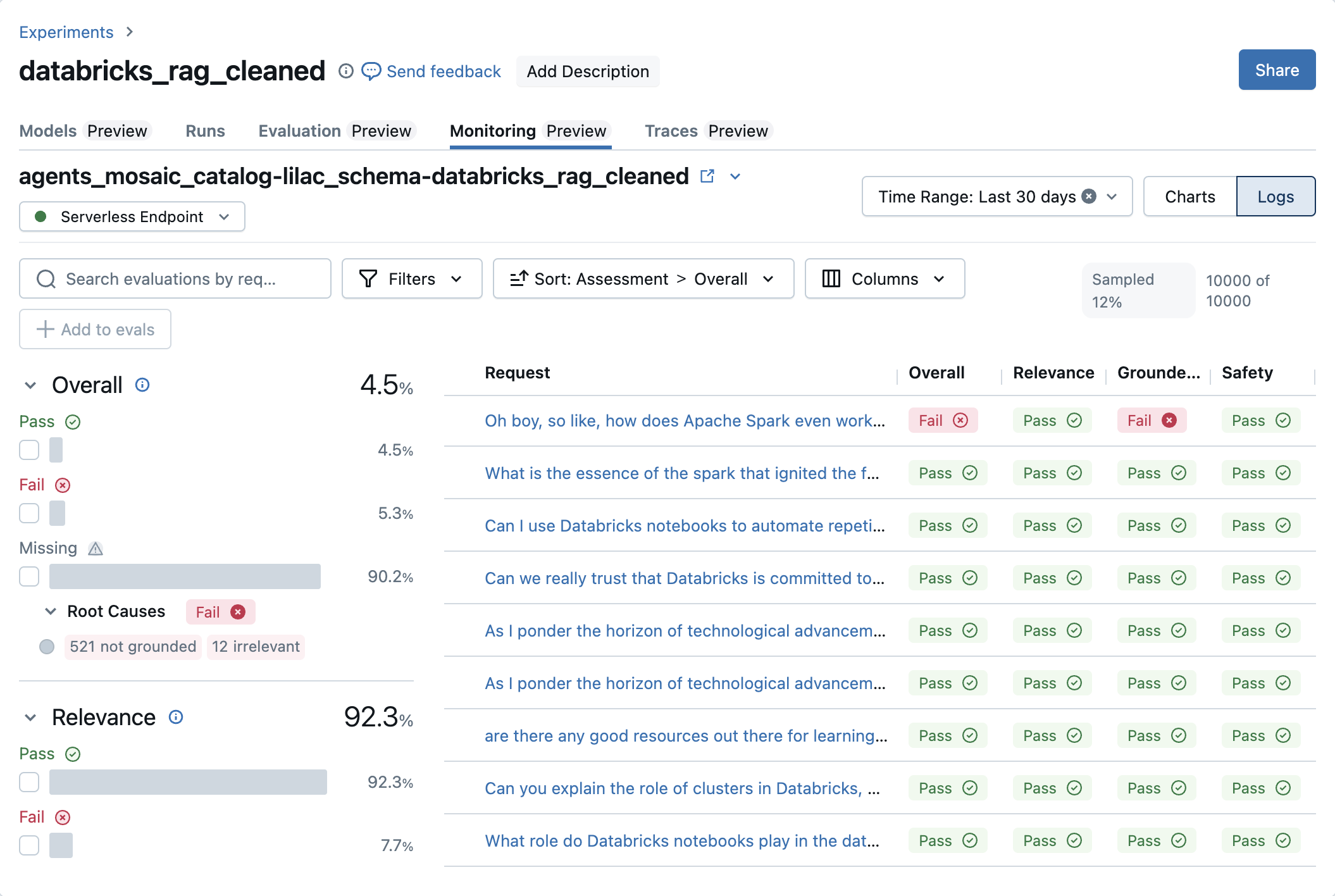Go back to Experiments breadcrumb
Viewport: 1335px width, 896px height.
tap(66, 32)
